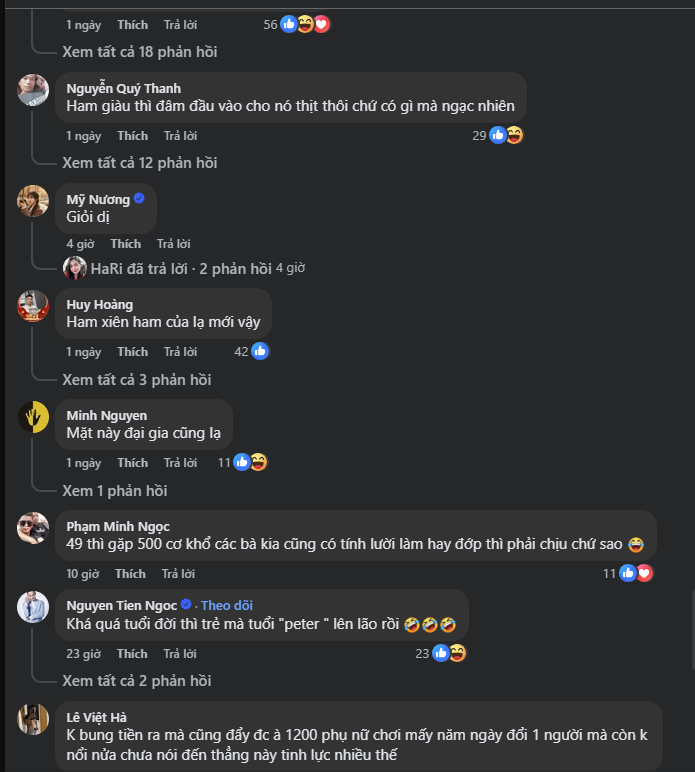Open reactions on Minh Nguyen's comment
This screenshot has height=772, width=695.
pyautogui.click(x=250, y=462)
